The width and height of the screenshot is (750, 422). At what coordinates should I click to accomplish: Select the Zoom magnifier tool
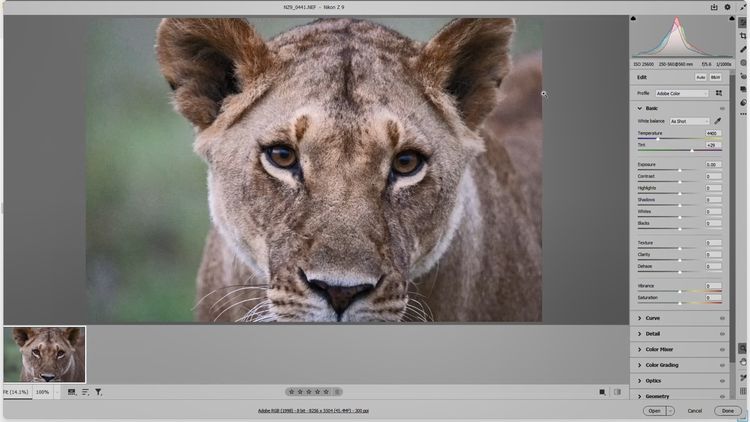(743, 348)
